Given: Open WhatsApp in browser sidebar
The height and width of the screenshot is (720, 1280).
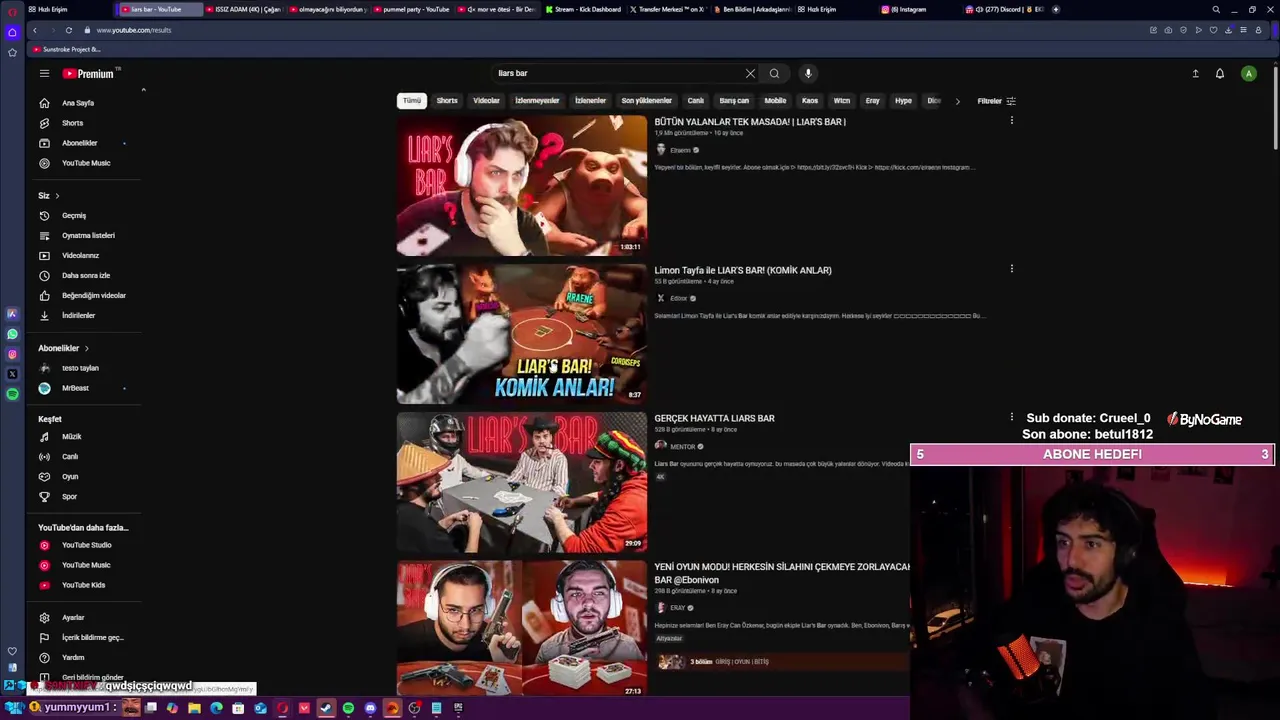Looking at the screenshot, I should coord(12,334).
